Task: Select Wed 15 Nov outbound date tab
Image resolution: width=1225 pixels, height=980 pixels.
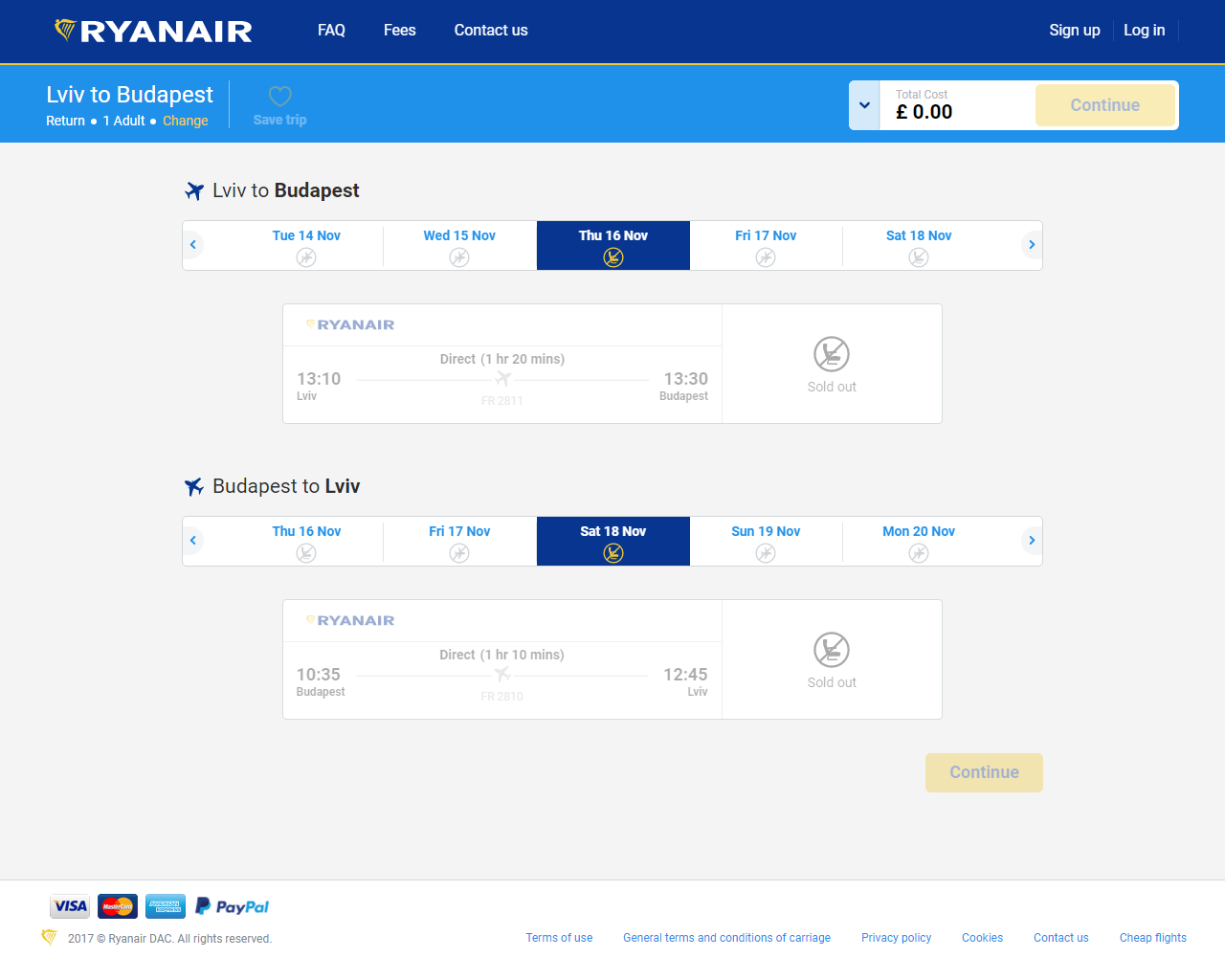Action: click(x=459, y=245)
